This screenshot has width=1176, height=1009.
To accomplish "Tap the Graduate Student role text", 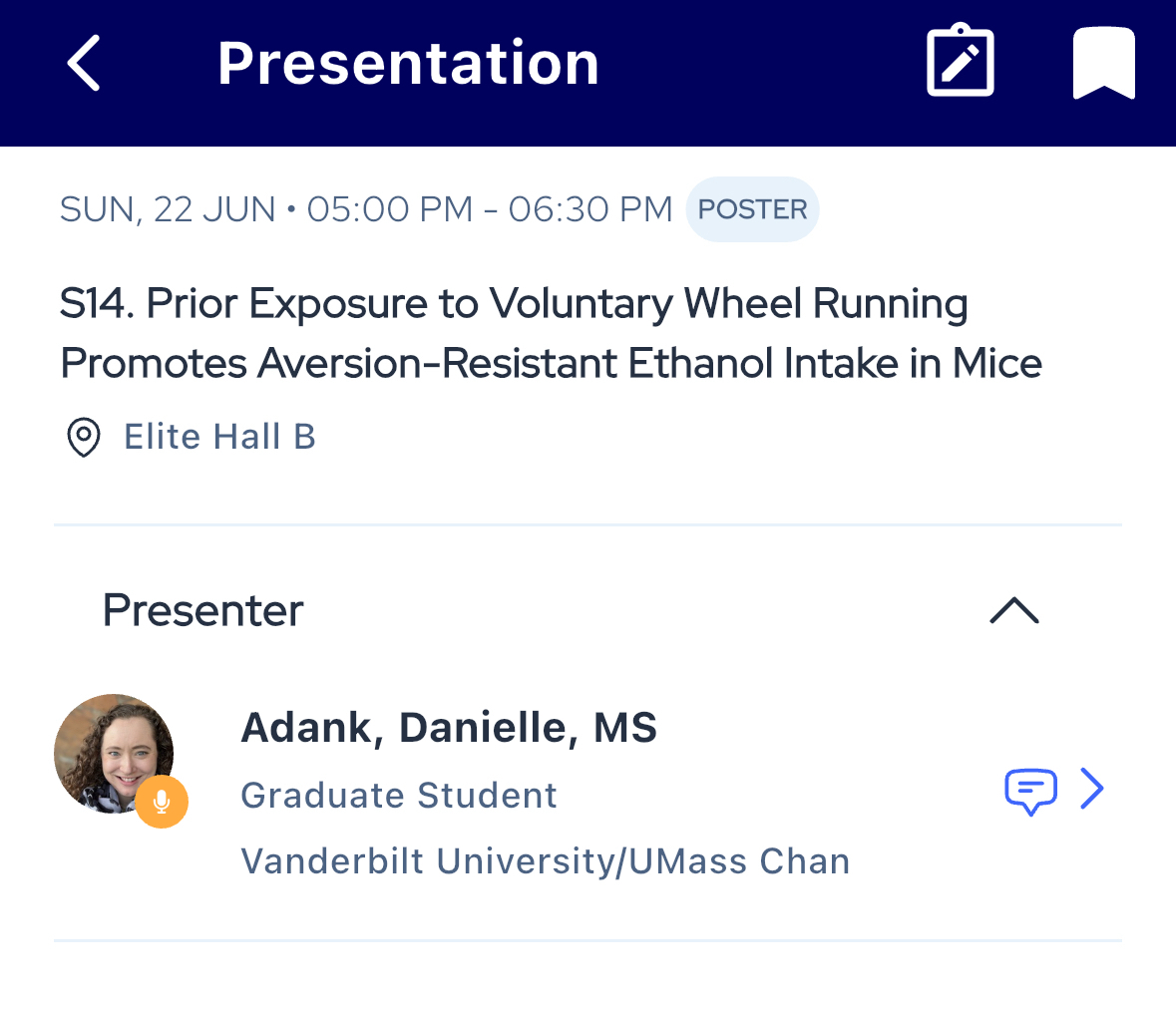I will 399,796.
